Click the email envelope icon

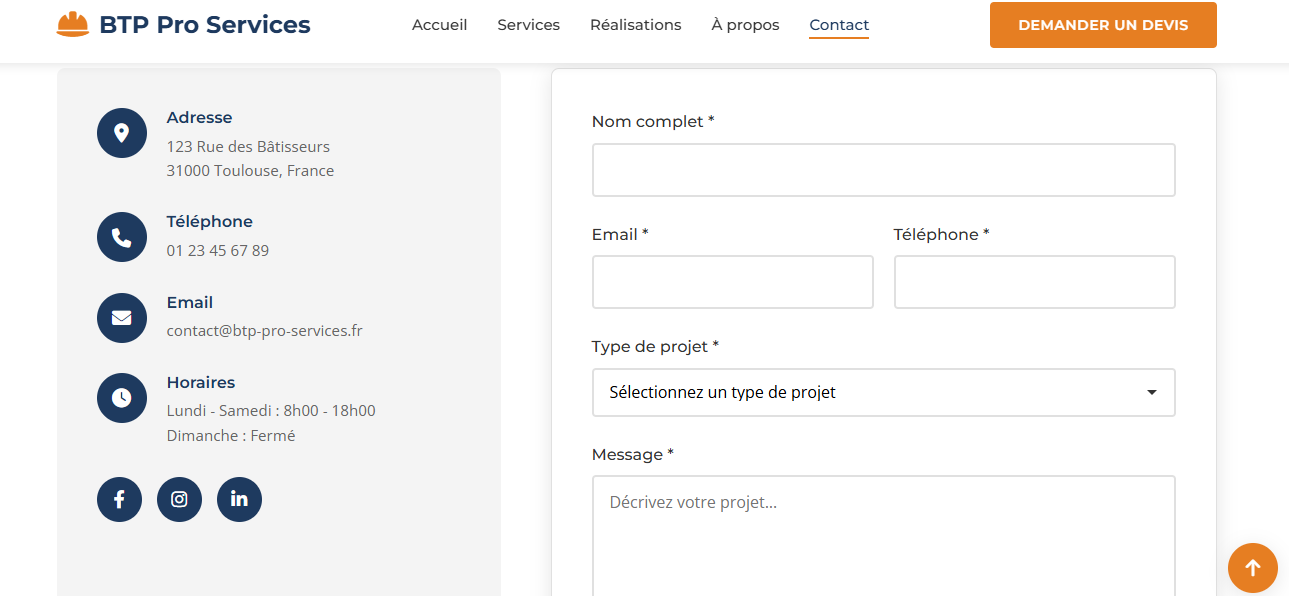(122, 318)
